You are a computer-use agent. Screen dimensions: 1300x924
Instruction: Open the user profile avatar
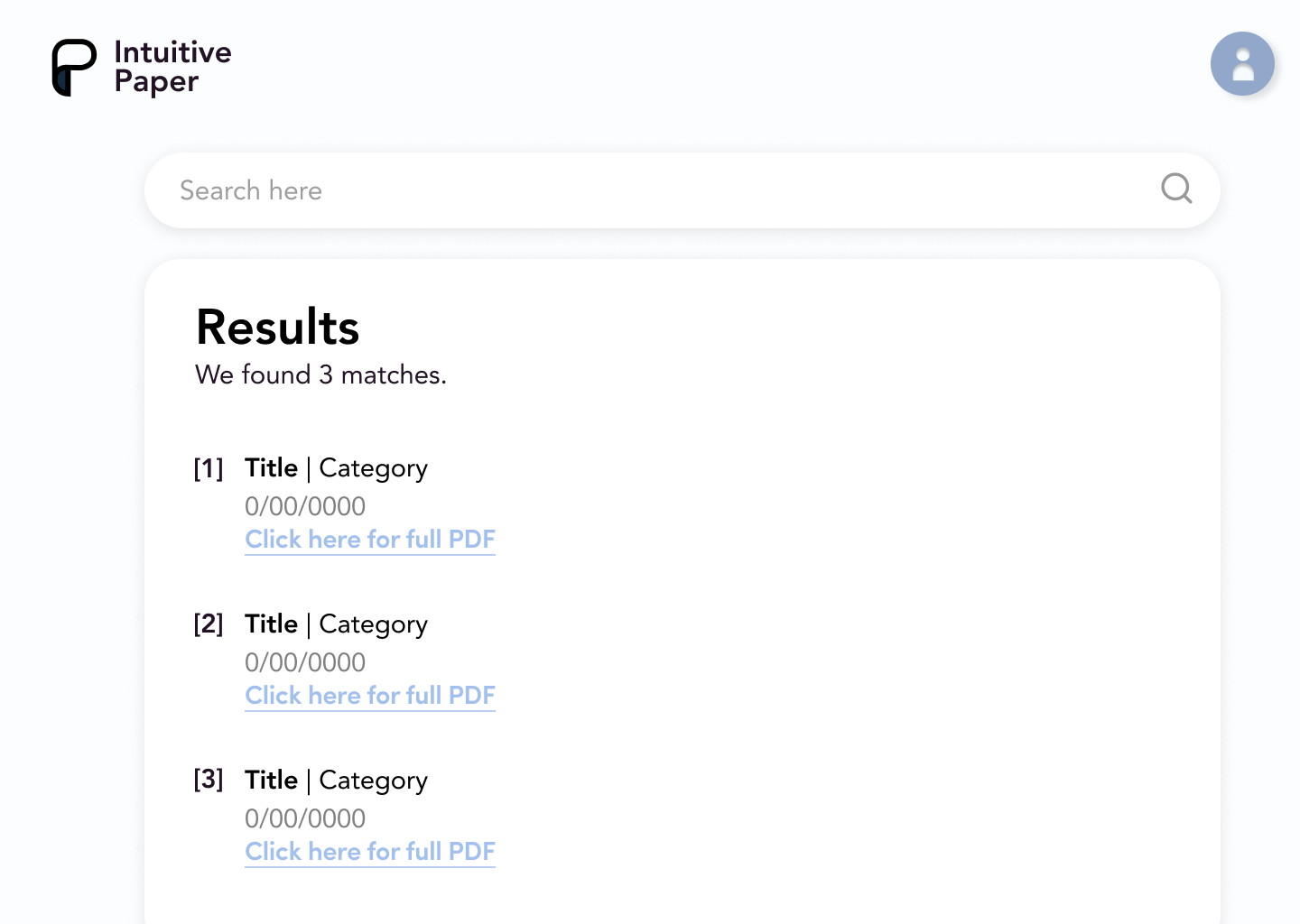tap(1242, 64)
